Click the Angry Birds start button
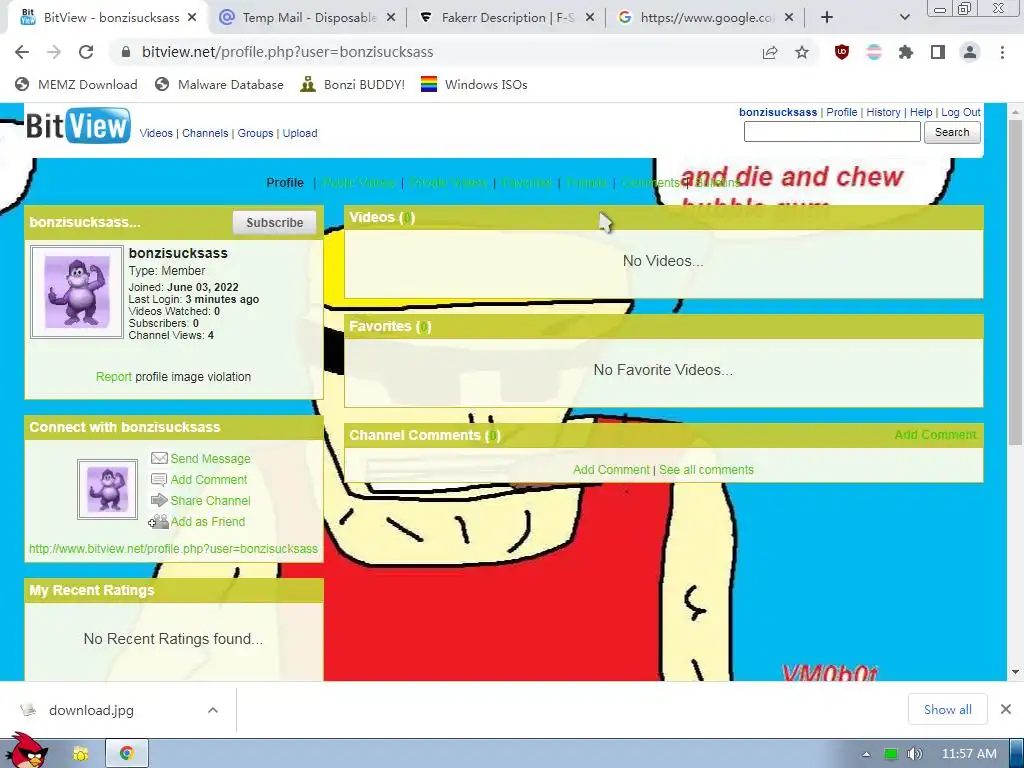The width and height of the screenshot is (1024, 768). tap(26, 751)
